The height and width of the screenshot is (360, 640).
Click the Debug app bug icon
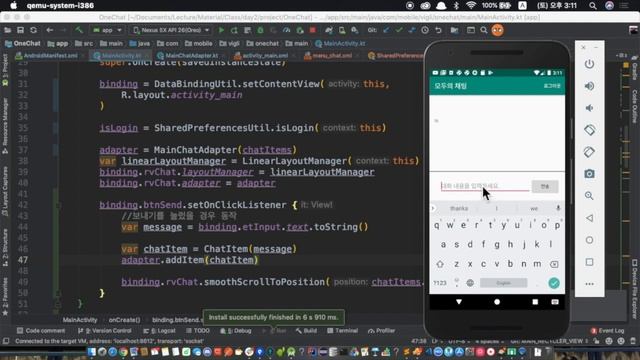(x=260, y=30)
